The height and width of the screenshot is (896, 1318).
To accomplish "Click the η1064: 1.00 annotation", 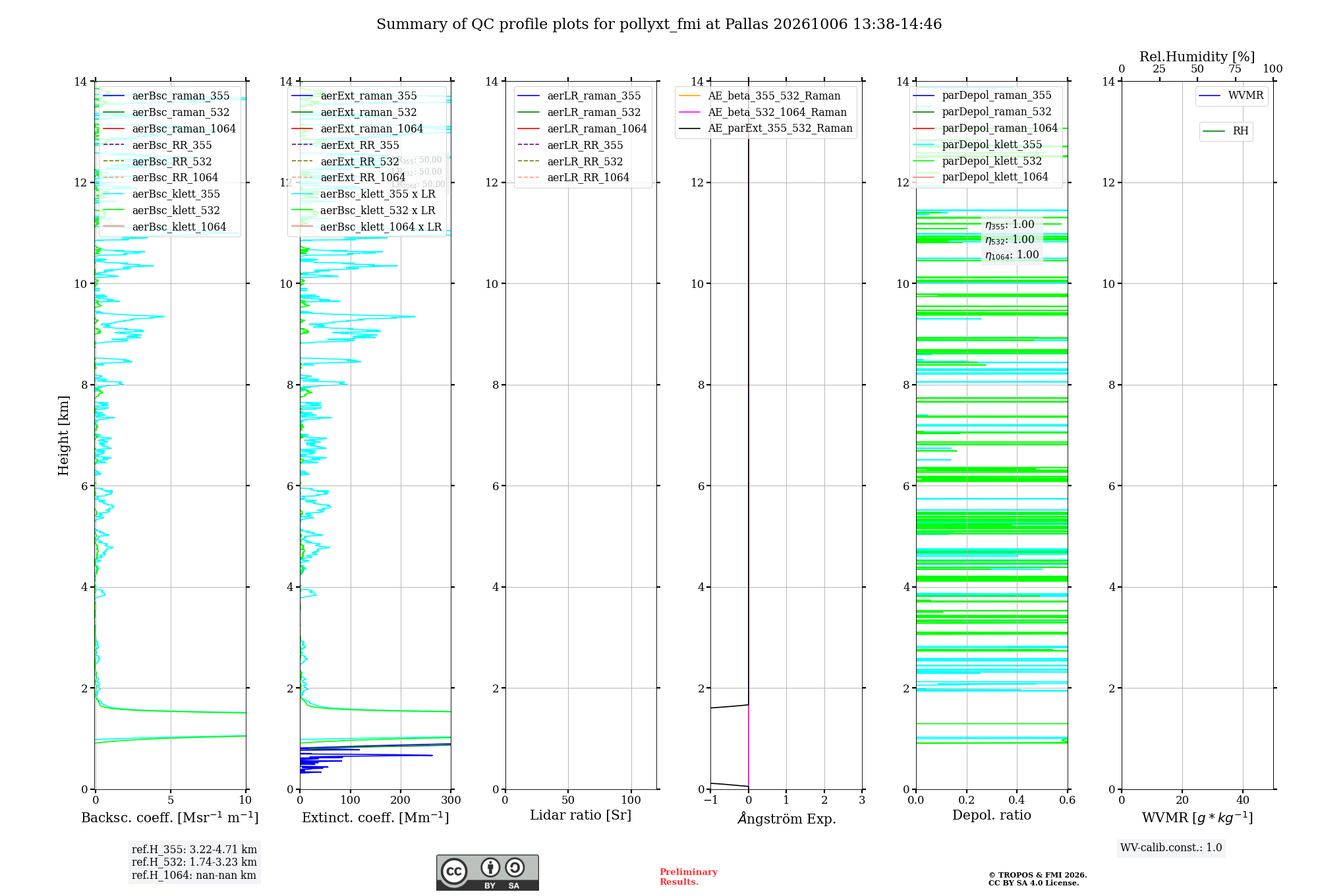I will [1012, 255].
